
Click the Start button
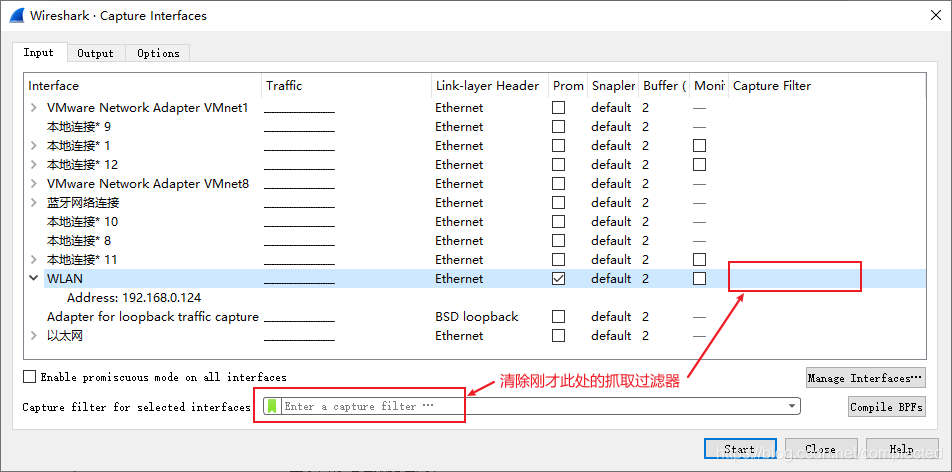(740, 450)
